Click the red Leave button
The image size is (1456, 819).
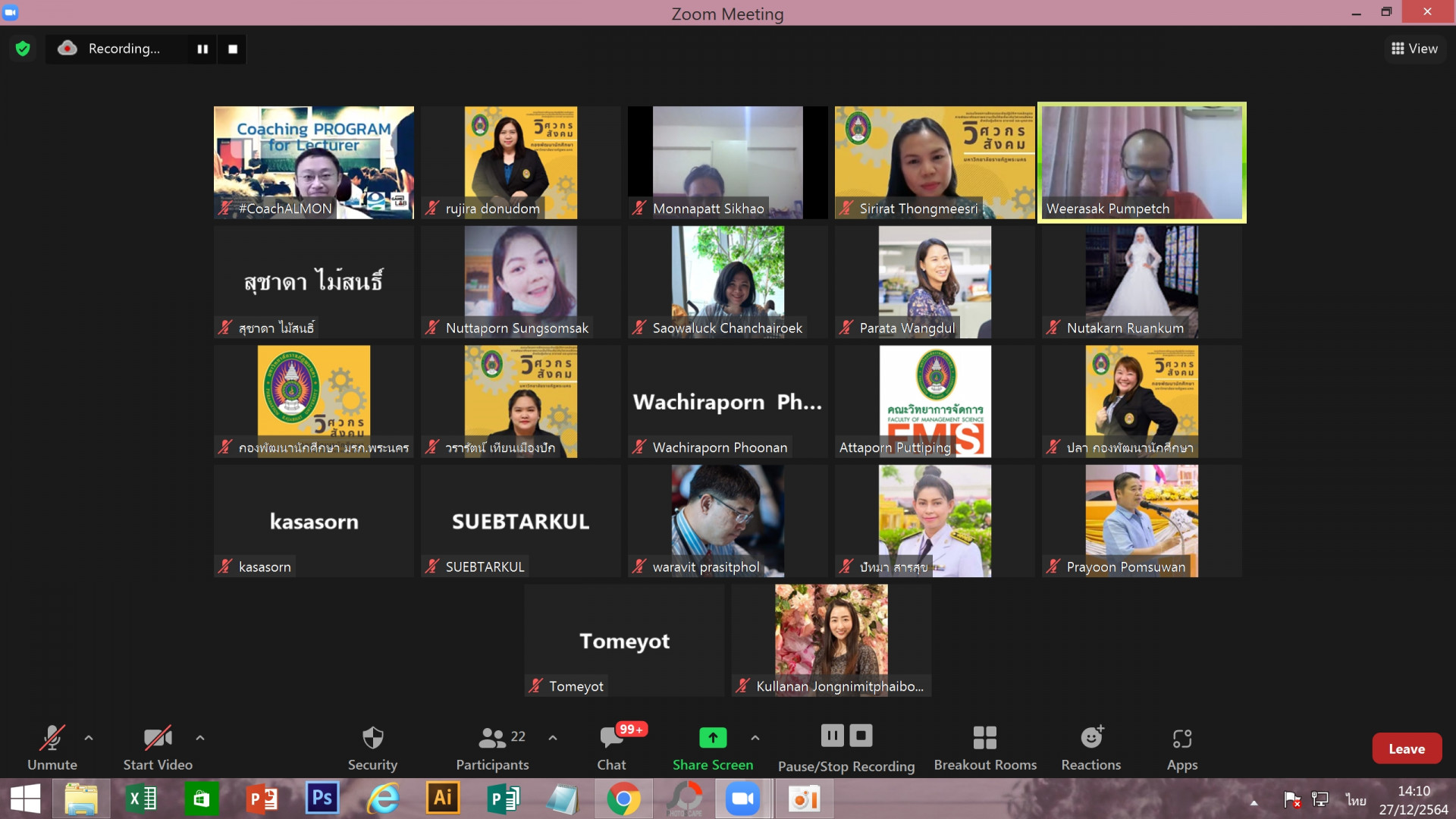(1406, 748)
